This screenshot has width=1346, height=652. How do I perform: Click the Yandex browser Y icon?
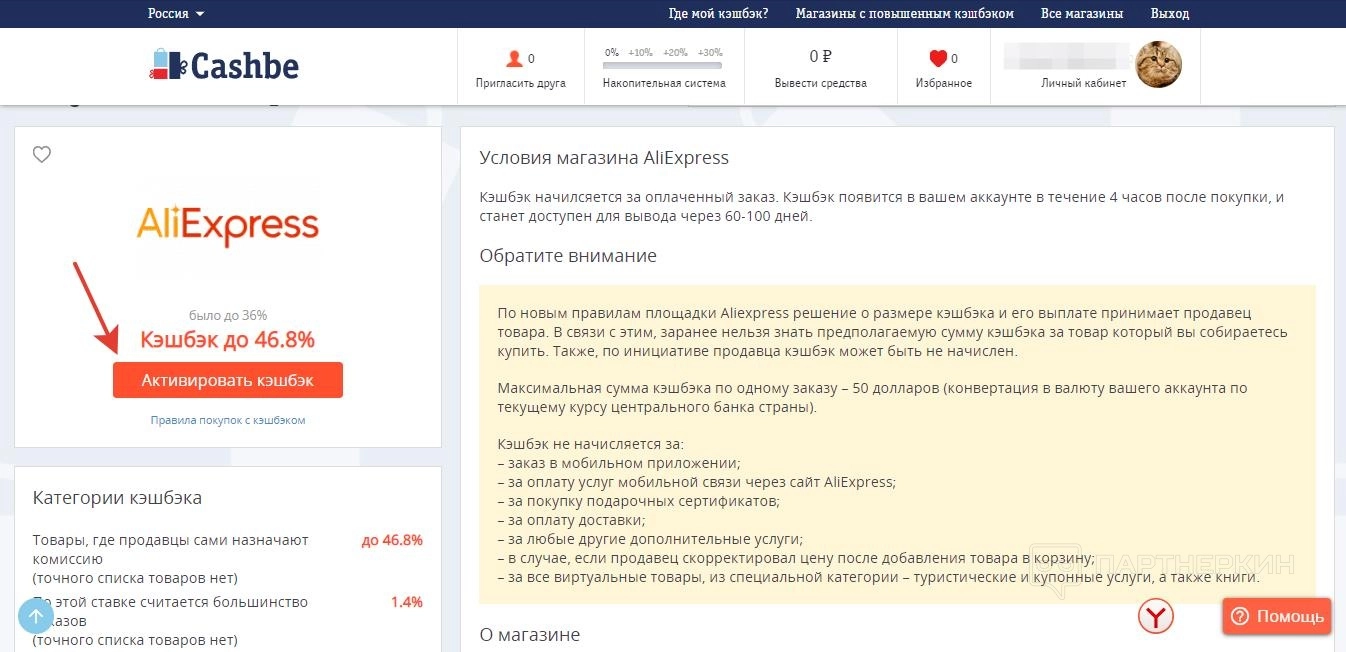[x=1156, y=616]
